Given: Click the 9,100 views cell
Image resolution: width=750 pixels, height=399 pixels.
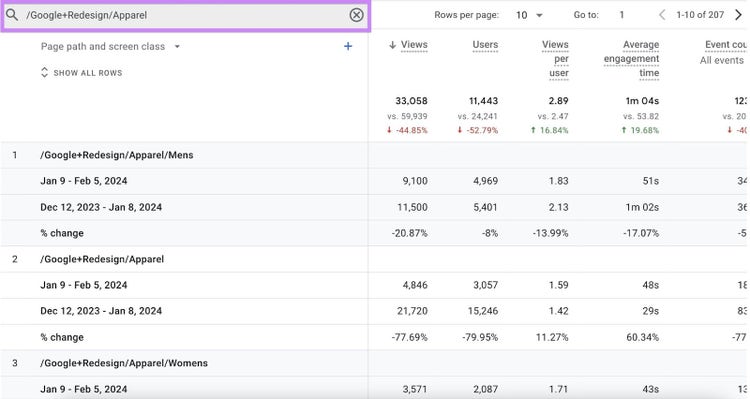Looking at the screenshot, I should [415, 181].
